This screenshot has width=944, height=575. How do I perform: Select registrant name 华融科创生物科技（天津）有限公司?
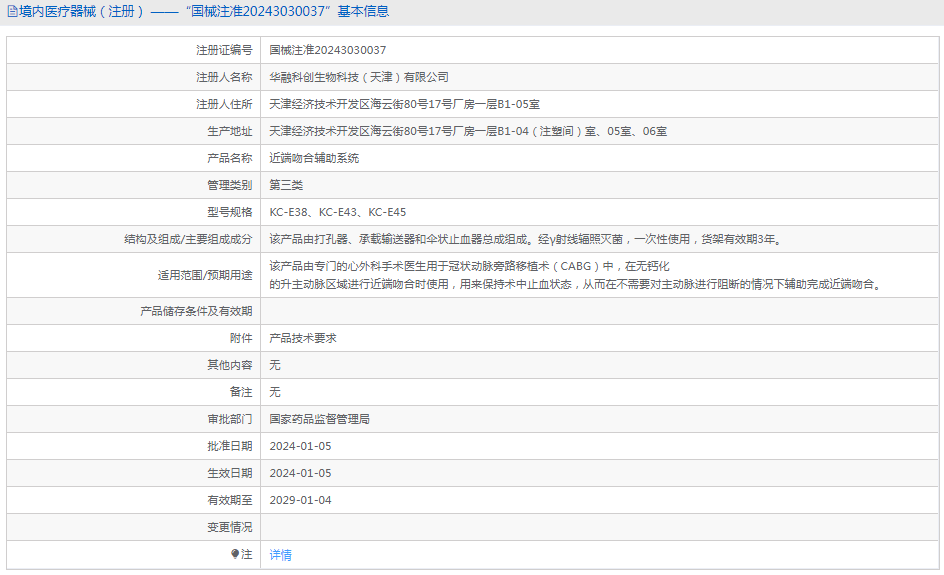click(359, 77)
